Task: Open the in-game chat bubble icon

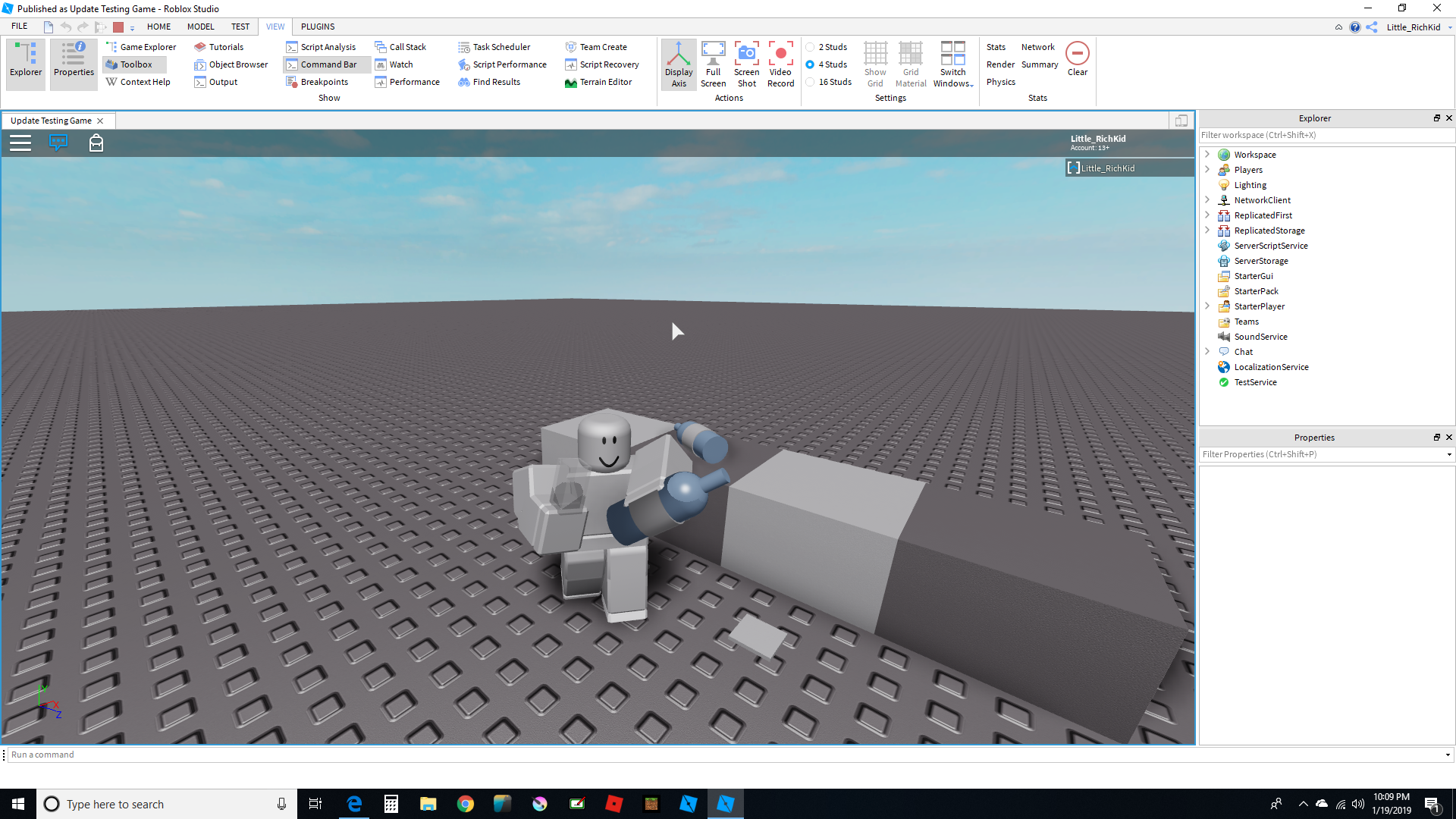Action: click(x=58, y=143)
